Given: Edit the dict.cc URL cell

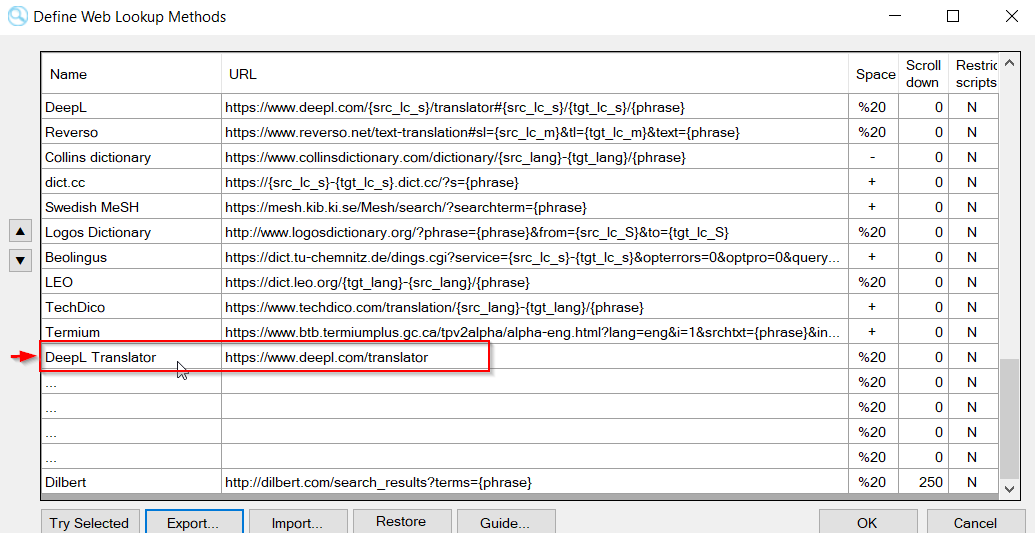Looking at the screenshot, I should point(535,182).
